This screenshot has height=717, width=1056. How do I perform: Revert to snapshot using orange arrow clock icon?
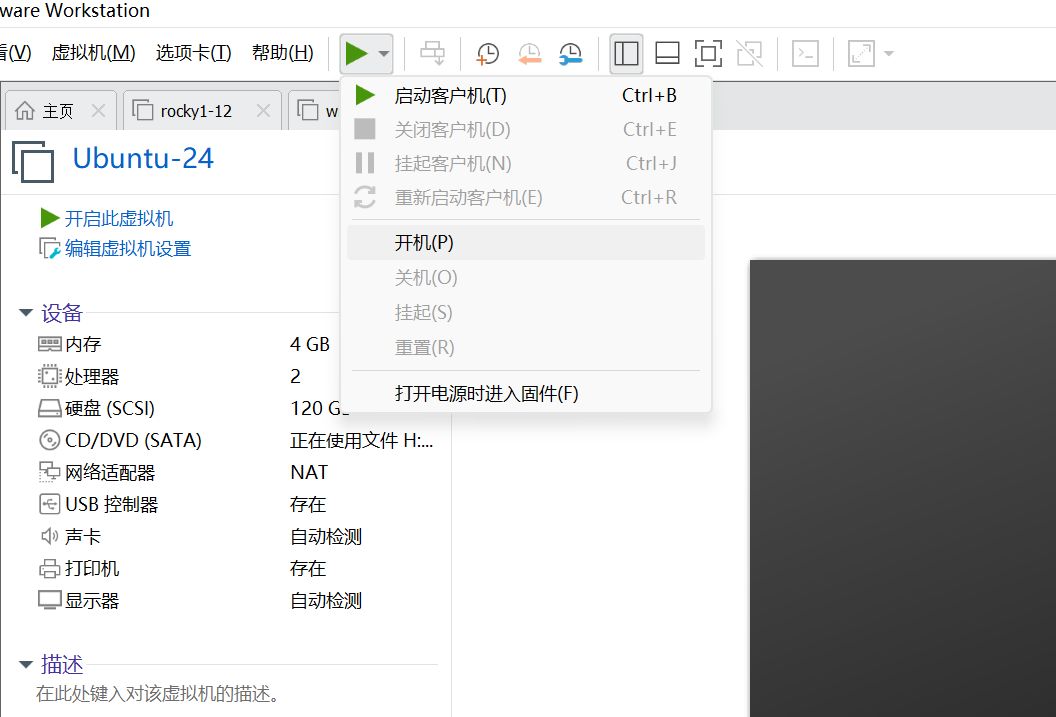click(529, 53)
